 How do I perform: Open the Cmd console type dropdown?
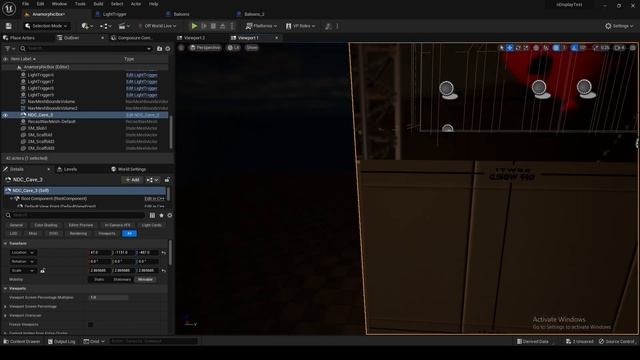pyautogui.click(x=94, y=341)
